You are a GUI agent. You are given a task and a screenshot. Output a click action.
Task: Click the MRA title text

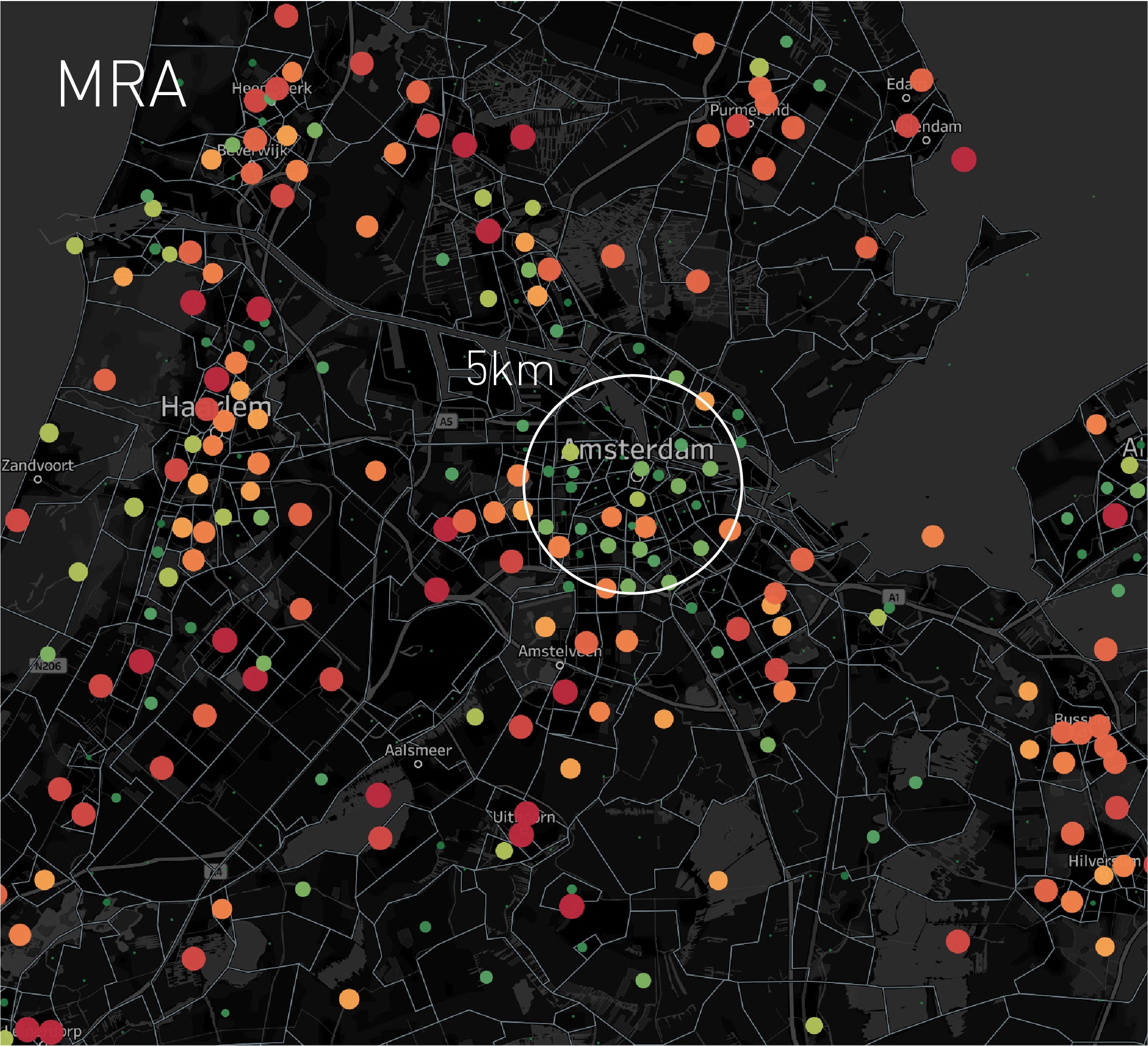pos(122,85)
